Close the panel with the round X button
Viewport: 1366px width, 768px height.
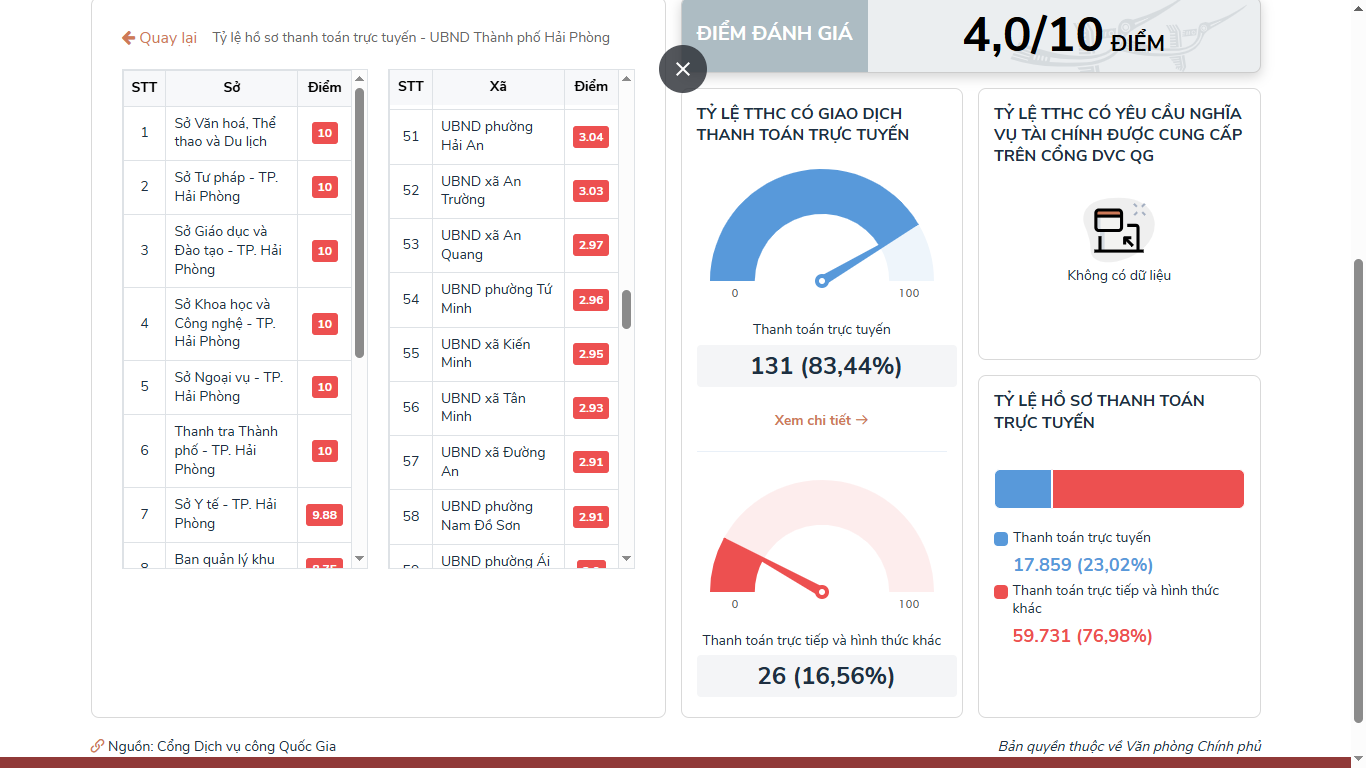683,69
